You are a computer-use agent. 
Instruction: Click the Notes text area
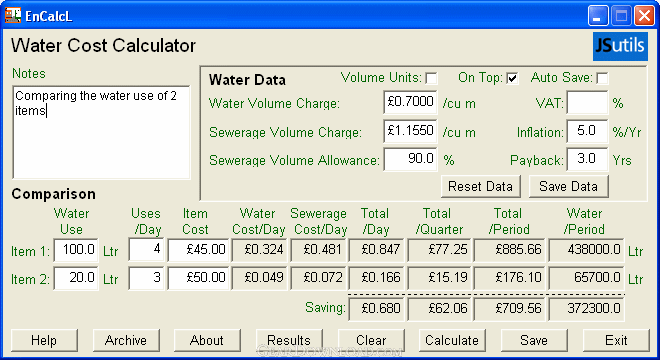[x=101, y=132]
